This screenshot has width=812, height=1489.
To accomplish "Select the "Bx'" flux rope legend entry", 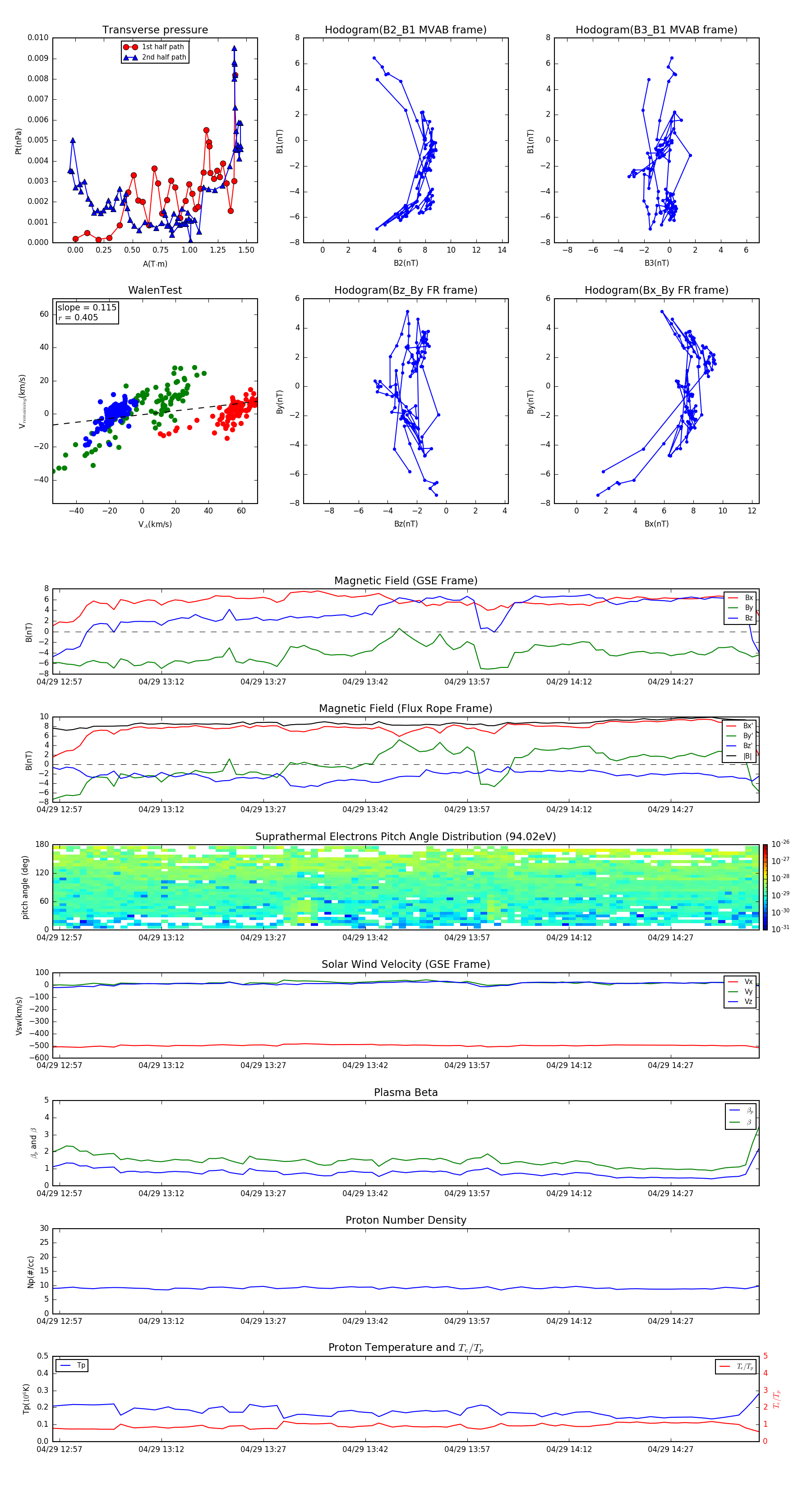I will (x=740, y=726).
